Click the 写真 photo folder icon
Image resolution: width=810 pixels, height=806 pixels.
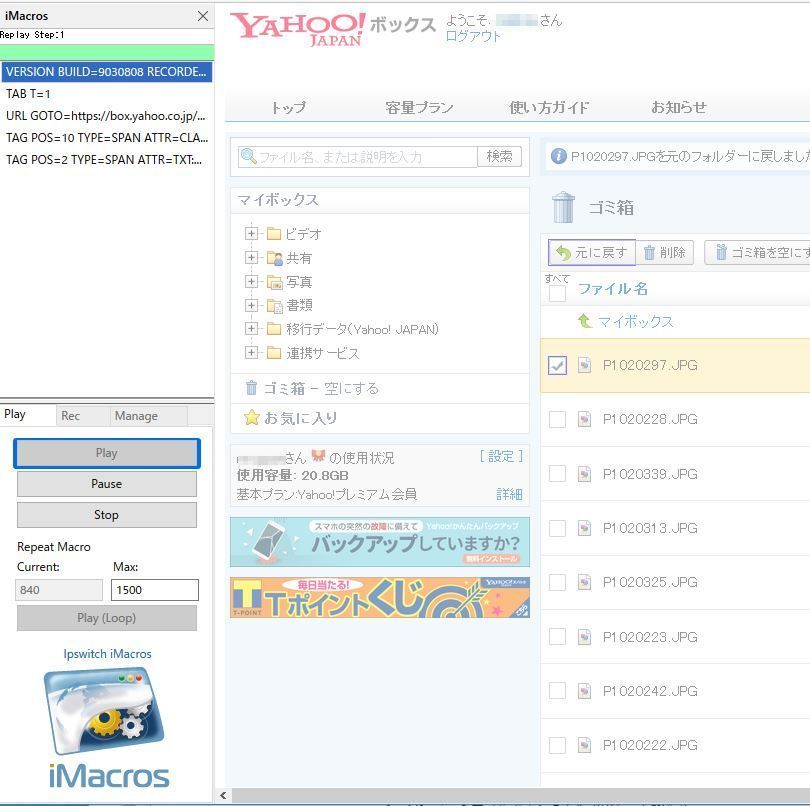[x=274, y=282]
